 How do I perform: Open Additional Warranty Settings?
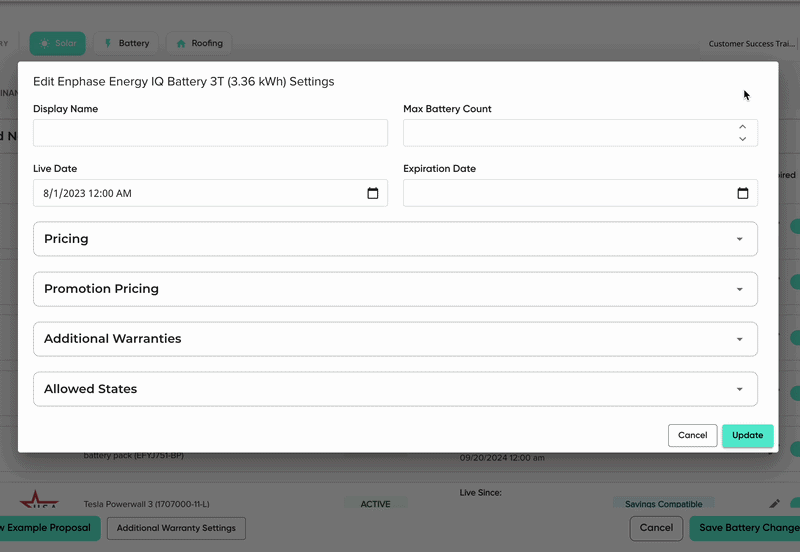[176, 528]
